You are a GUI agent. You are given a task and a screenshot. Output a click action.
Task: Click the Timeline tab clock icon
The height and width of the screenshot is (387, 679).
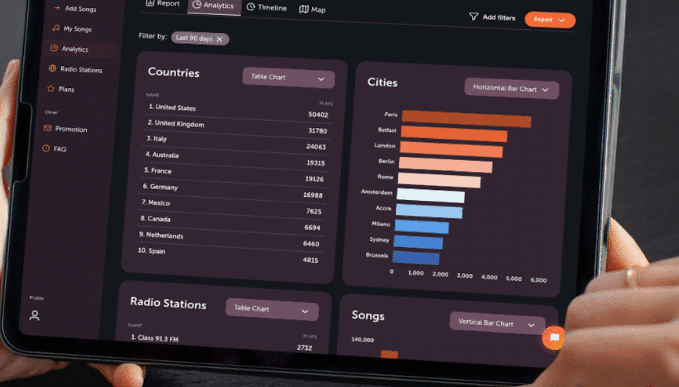(x=251, y=7)
